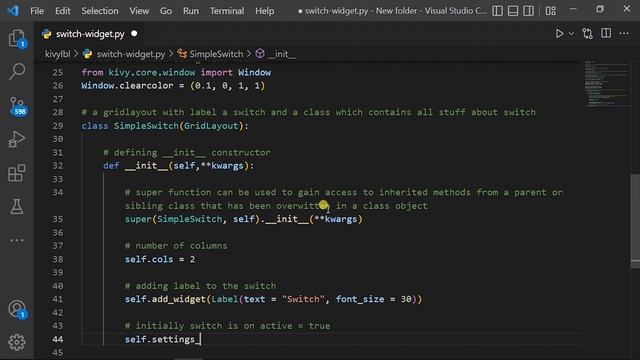640x360 pixels.
Task: Click '# number of columns' comment
Action: click(176, 246)
